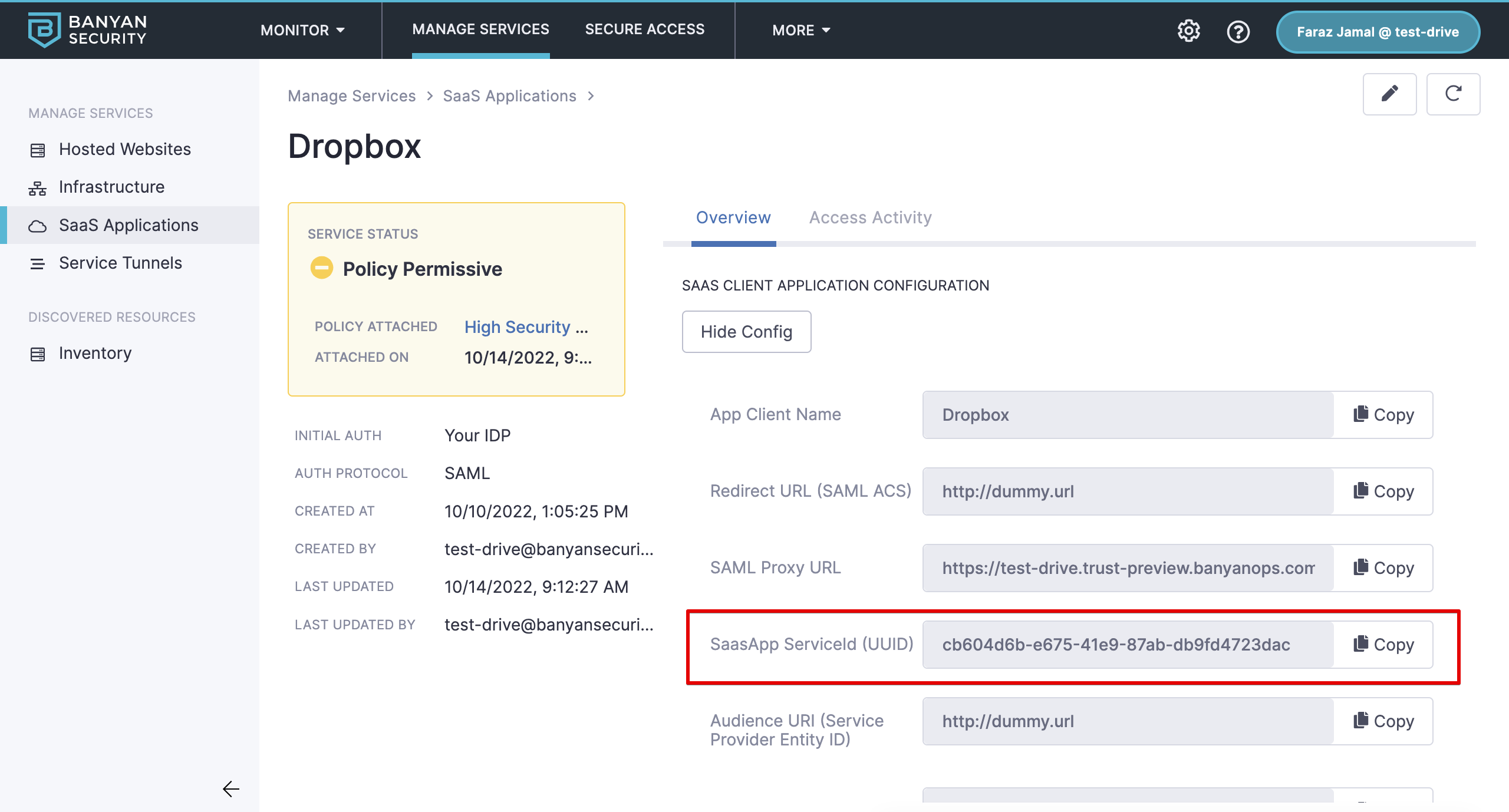Expand the More dropdown menu
Image resolution: width=1509 pixels, height=812 pixels.
[800, 30]
